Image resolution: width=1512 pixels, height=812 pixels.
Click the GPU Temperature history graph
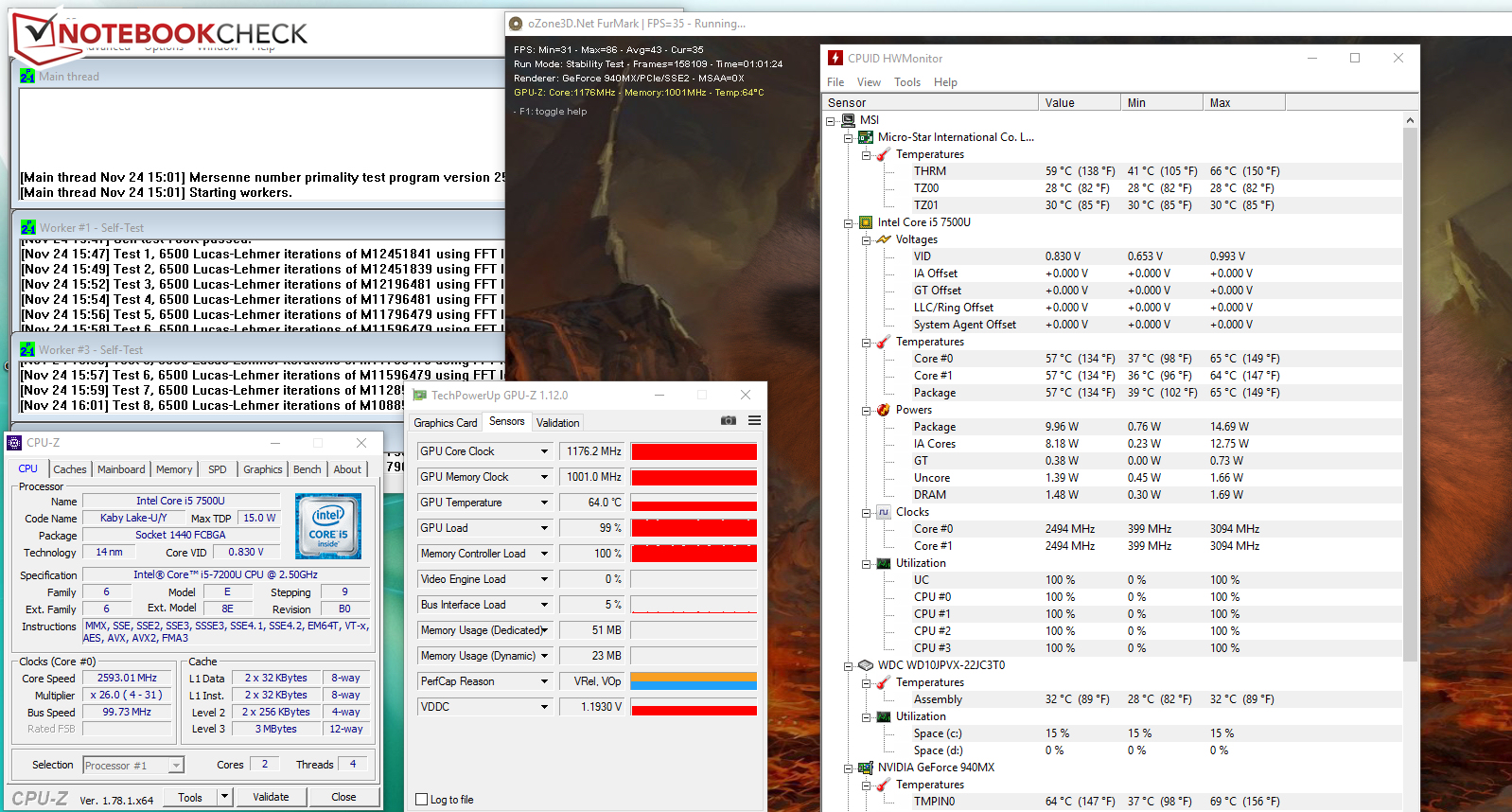tap(694, 503)
